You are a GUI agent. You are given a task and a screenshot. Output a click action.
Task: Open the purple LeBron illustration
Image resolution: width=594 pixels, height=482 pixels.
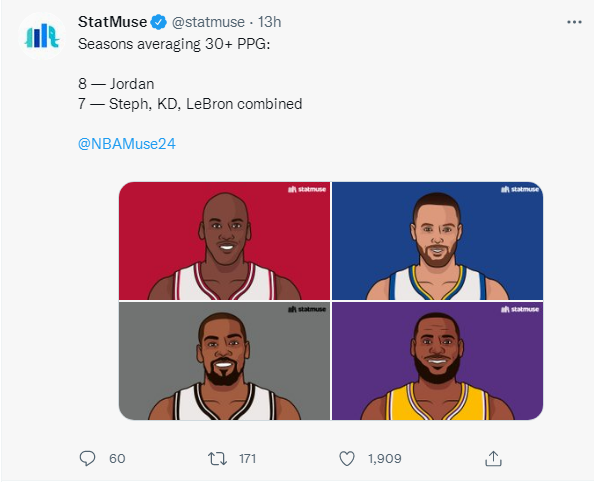[438, 361]
